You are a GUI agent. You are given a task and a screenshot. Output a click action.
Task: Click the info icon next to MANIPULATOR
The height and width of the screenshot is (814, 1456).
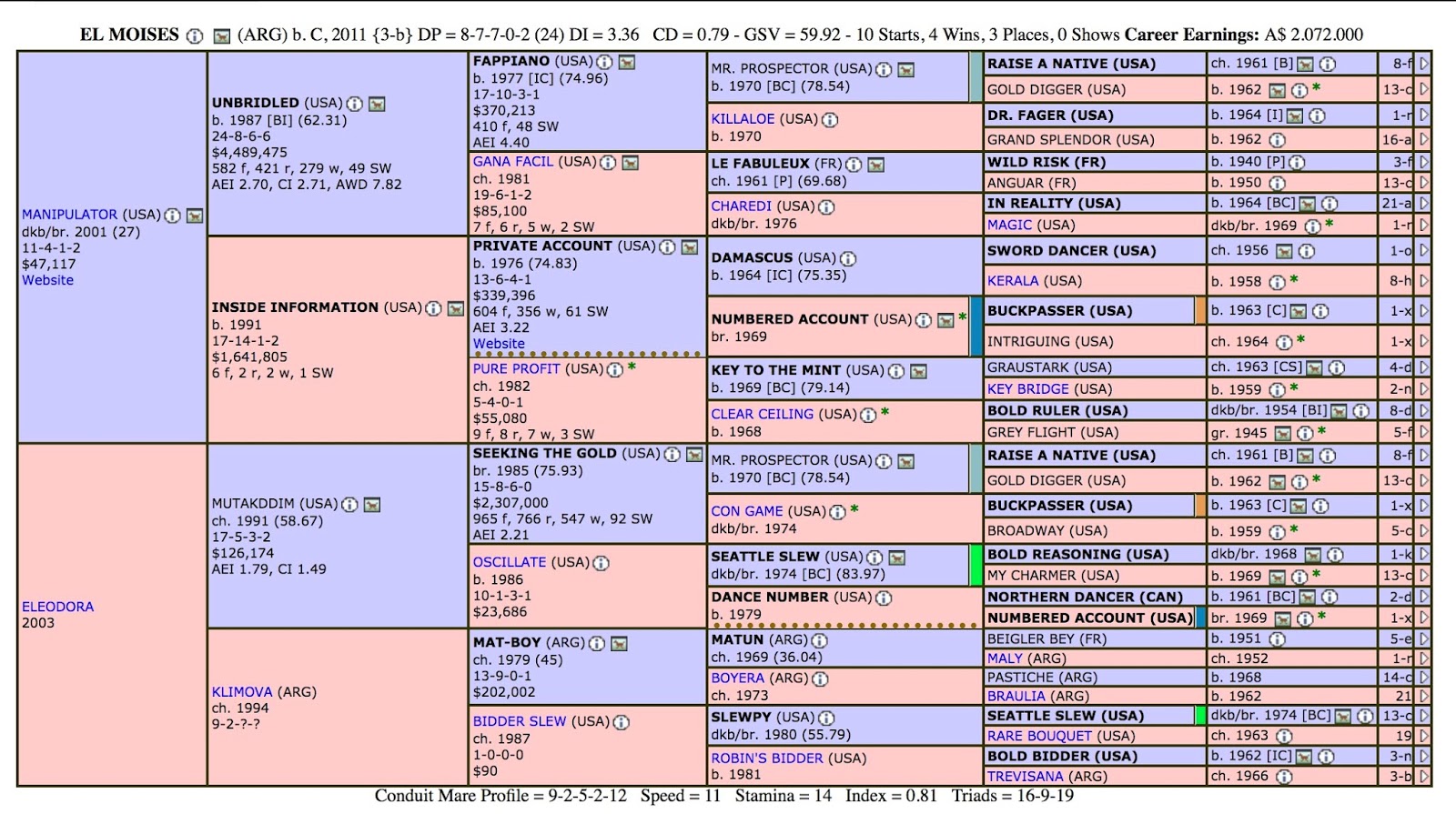pyautogui.click(x=172, y=216)
